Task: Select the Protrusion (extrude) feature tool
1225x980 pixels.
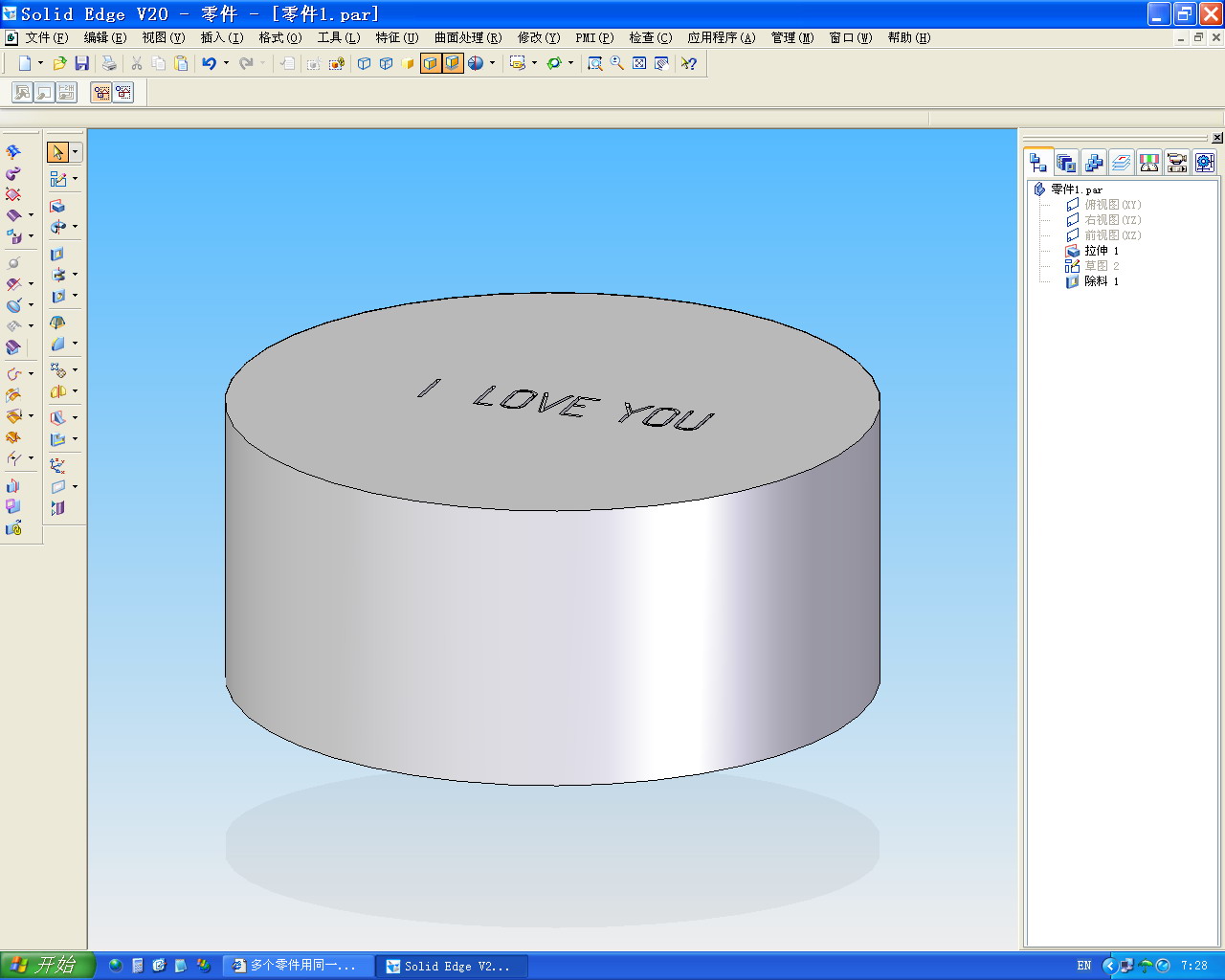Action: pos(57,206)
